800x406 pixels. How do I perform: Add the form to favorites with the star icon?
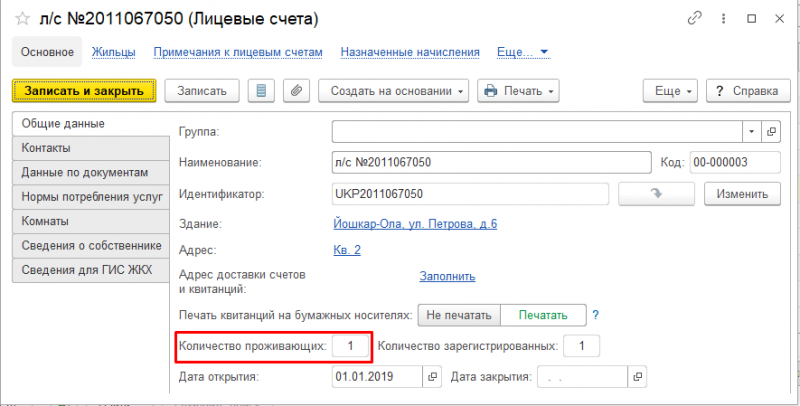(22, 19)
